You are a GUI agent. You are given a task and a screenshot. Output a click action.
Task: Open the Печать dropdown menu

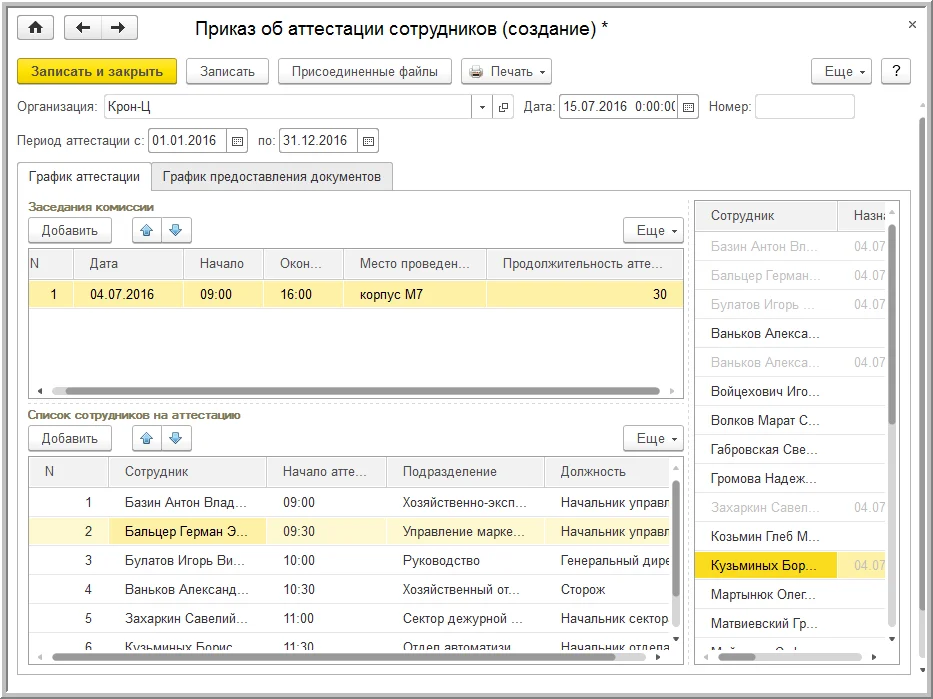point(507,72)
